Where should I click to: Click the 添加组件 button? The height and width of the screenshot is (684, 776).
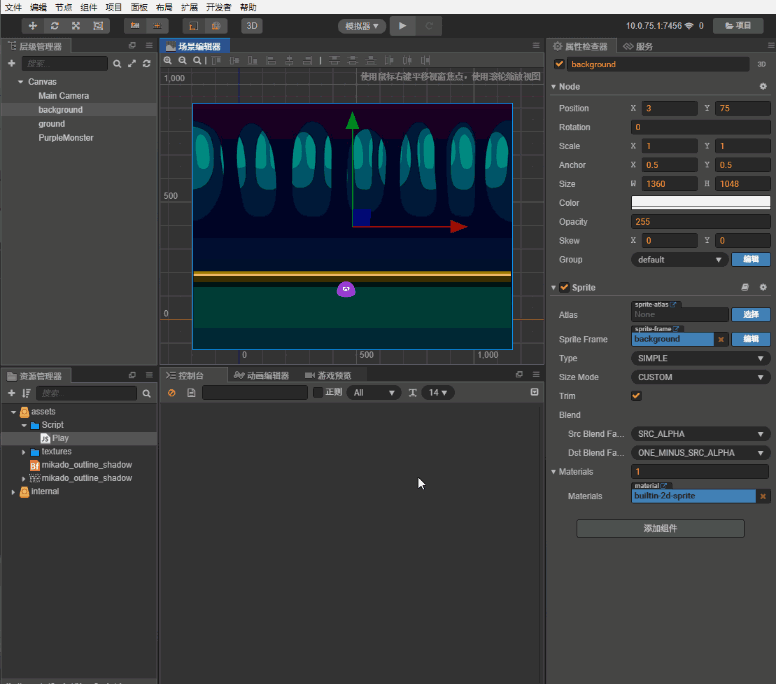(660, 529)
